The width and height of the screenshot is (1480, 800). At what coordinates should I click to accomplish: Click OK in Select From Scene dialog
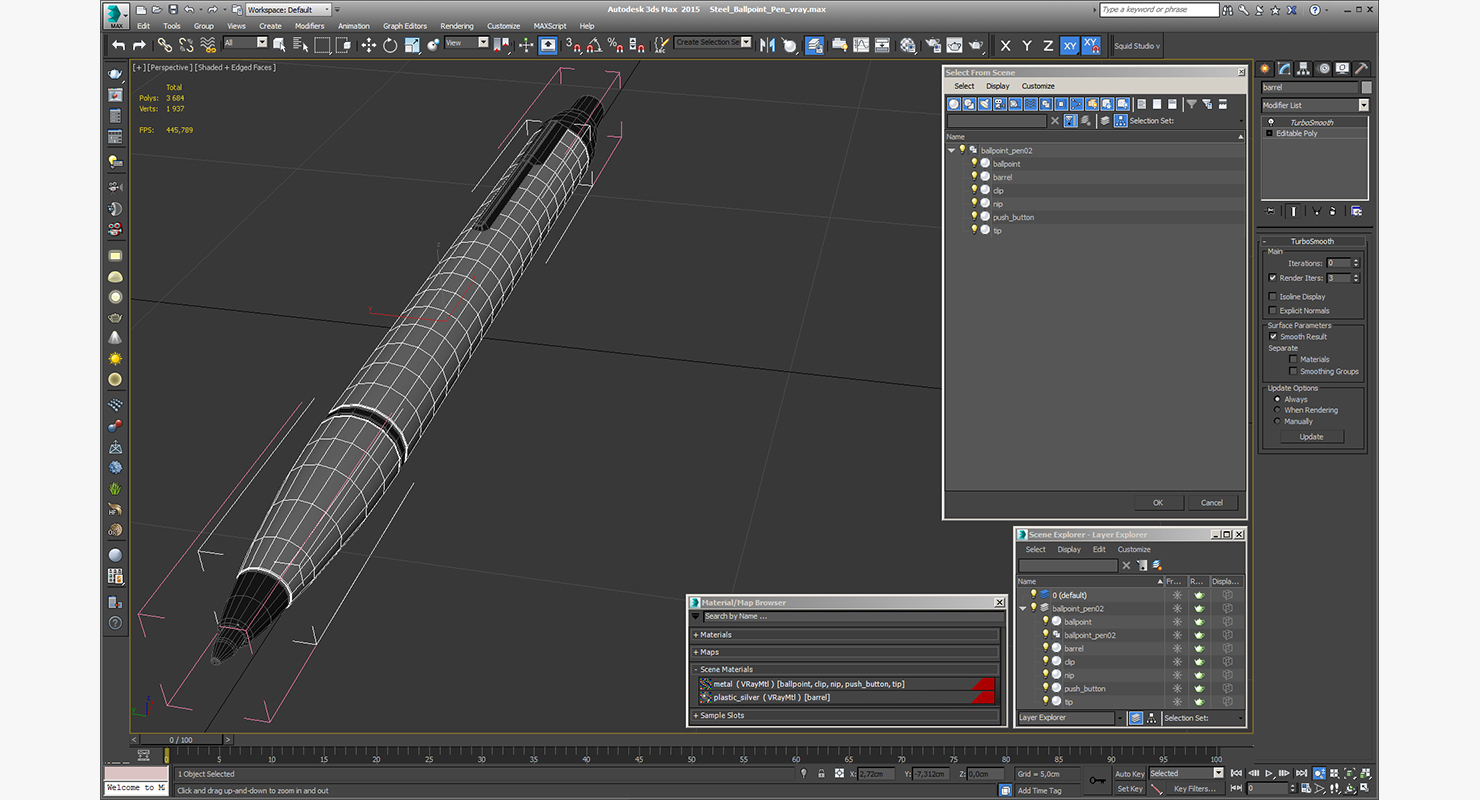1158,503
